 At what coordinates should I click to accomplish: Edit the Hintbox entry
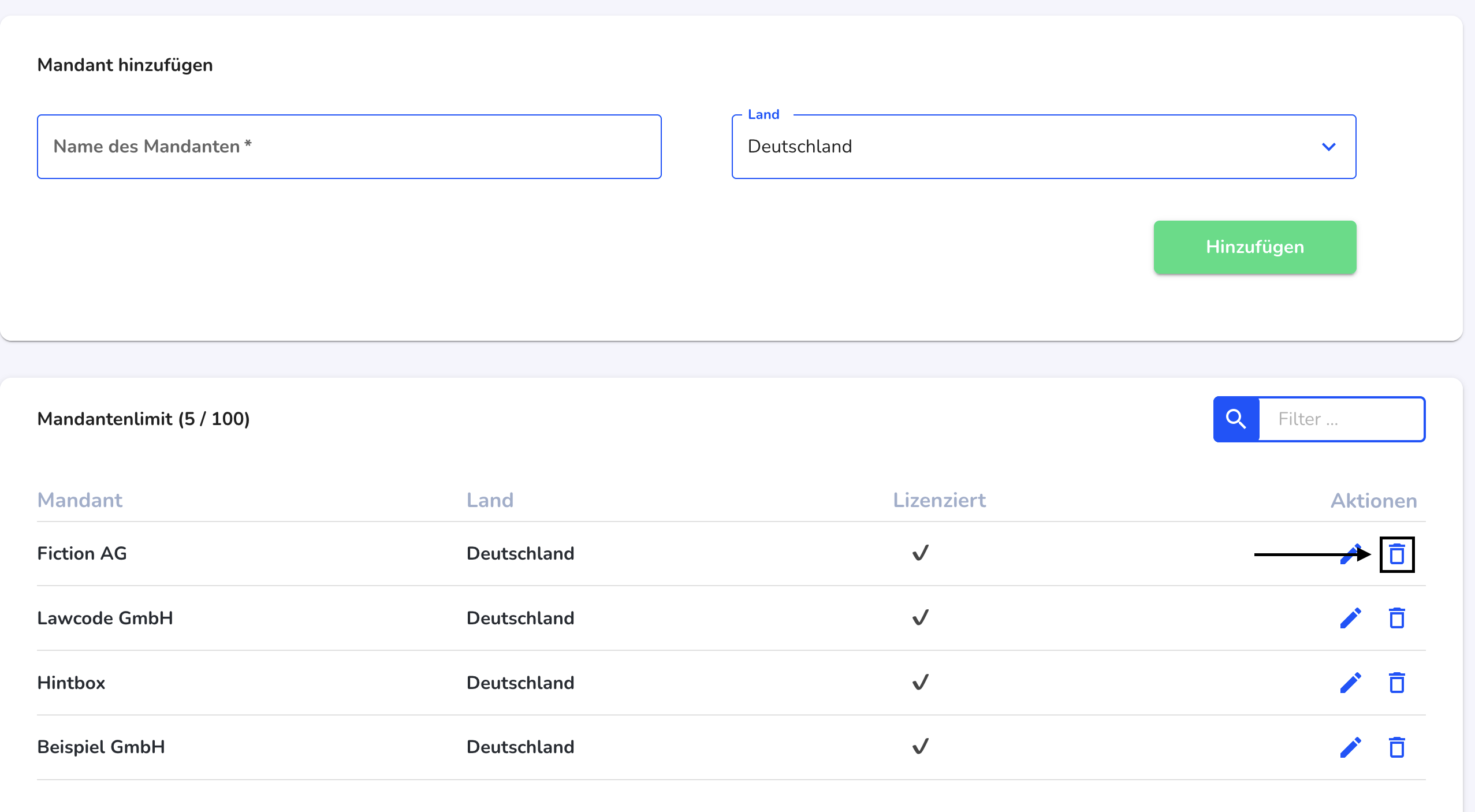tap(1351, 683)
